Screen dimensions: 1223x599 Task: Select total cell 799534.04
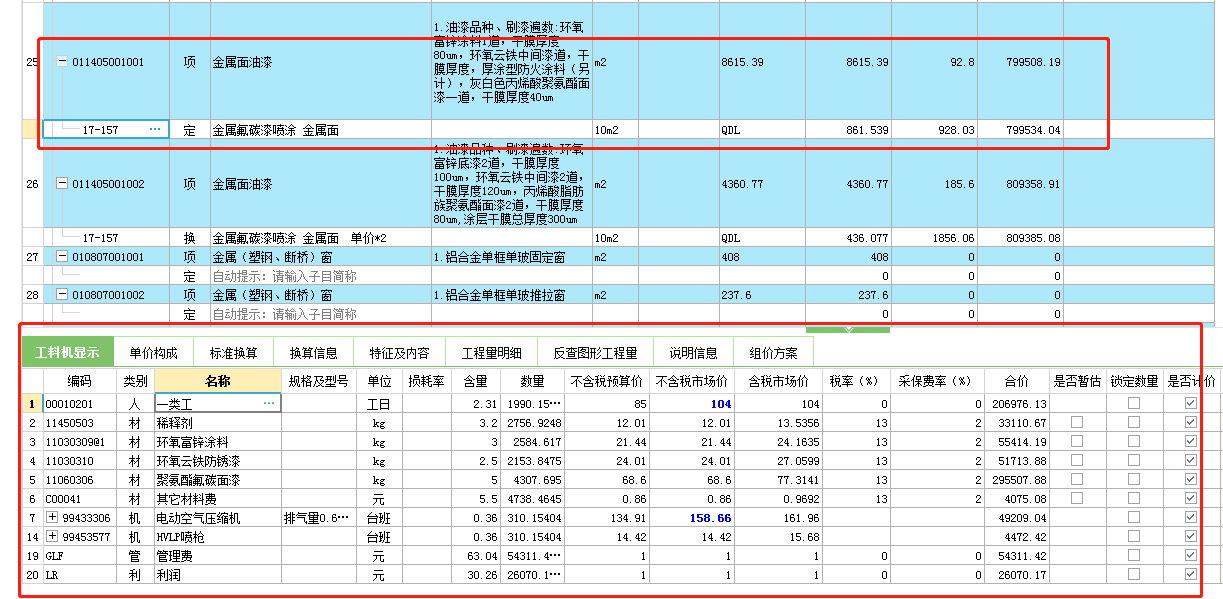[x=1020, y=130]
